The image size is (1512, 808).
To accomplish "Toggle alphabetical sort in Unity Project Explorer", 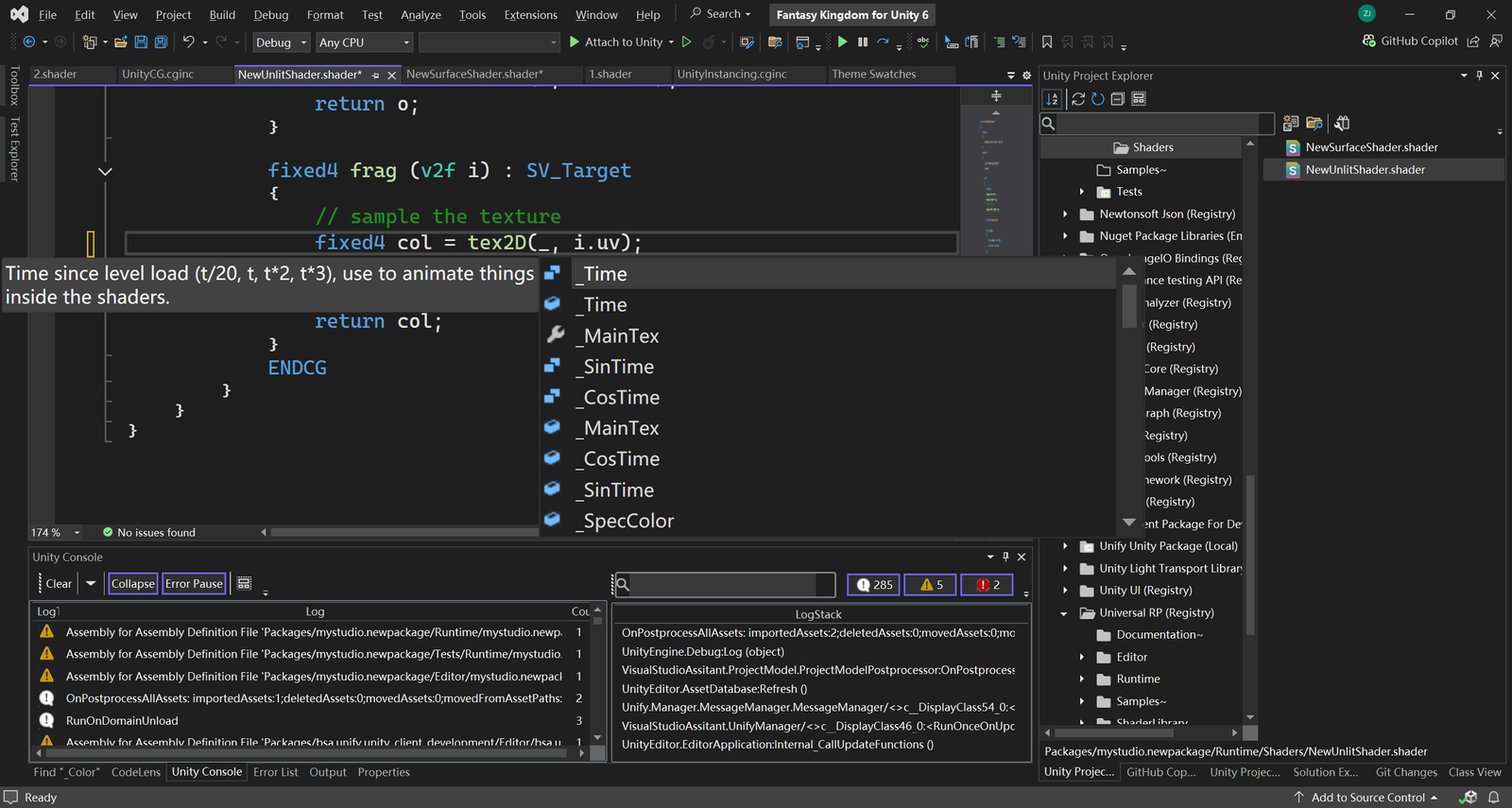I will [x=1052, y=99].
